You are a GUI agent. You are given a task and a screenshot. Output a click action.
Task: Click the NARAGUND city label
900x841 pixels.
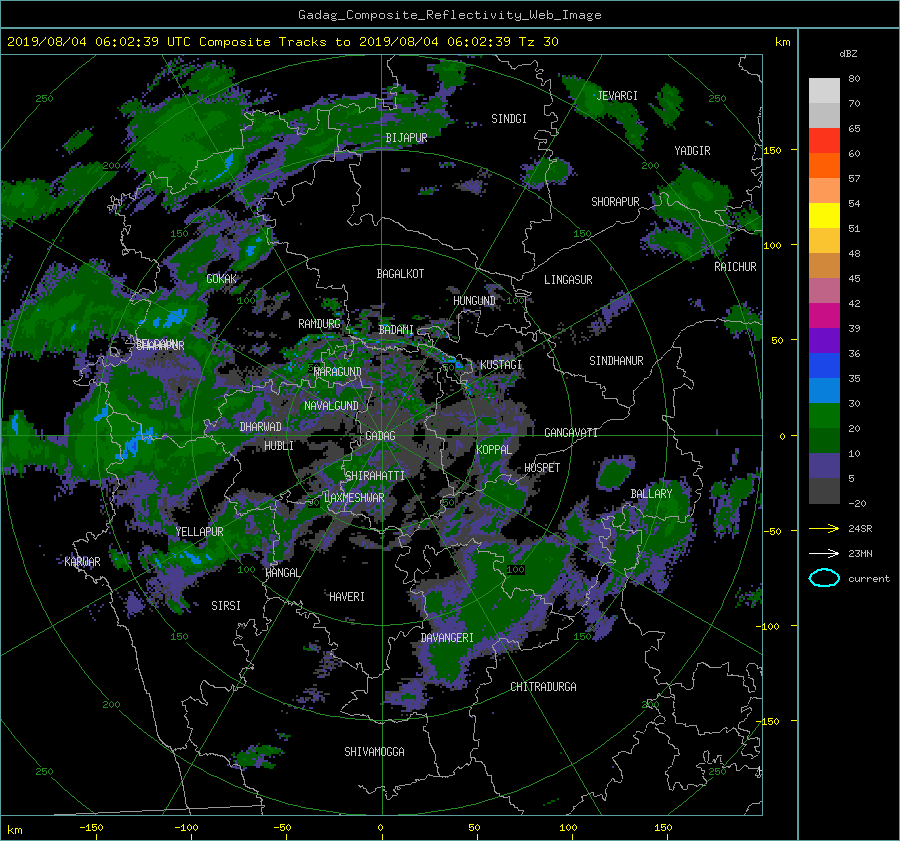[338, 372]
